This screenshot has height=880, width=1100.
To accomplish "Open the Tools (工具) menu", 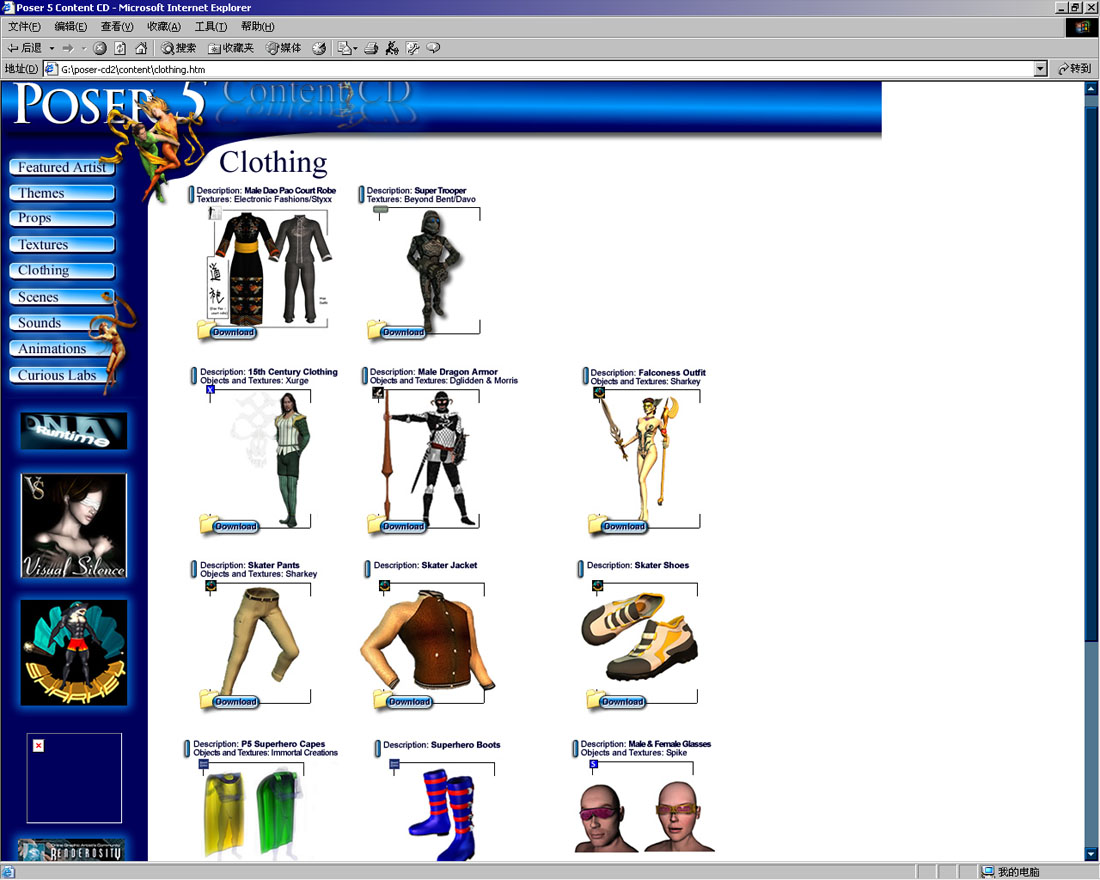I will click(x=210, y=27).
